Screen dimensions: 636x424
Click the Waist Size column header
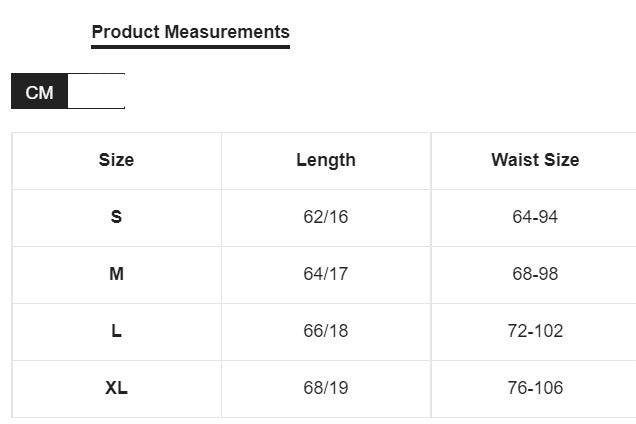pyautogui.click(x=534, y=160)
